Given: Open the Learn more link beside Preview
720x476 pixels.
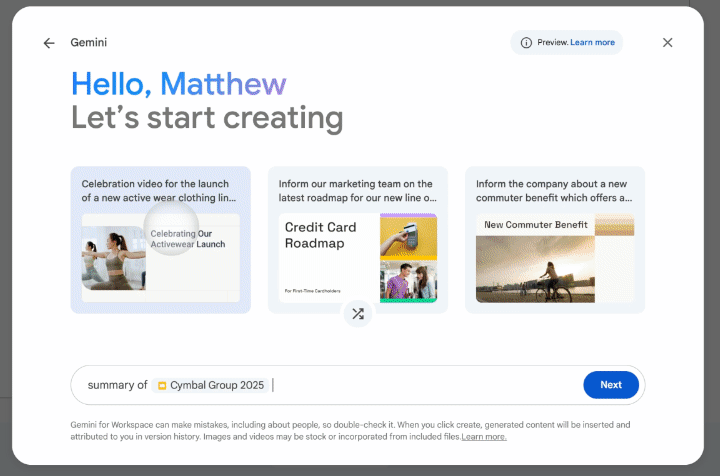Looking at the screenshot, I should tap(592, 43).
